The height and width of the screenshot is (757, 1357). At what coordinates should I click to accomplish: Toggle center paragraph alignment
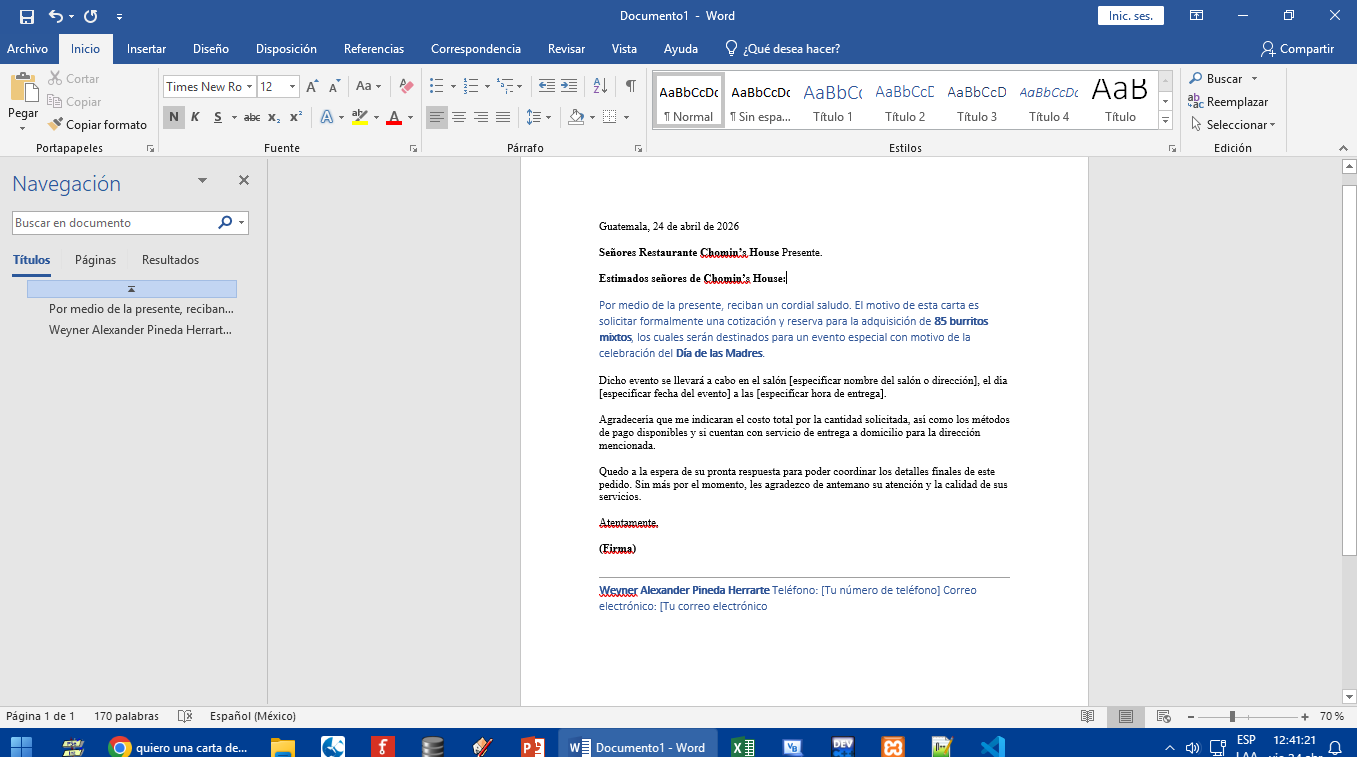(x=459, y=117)
